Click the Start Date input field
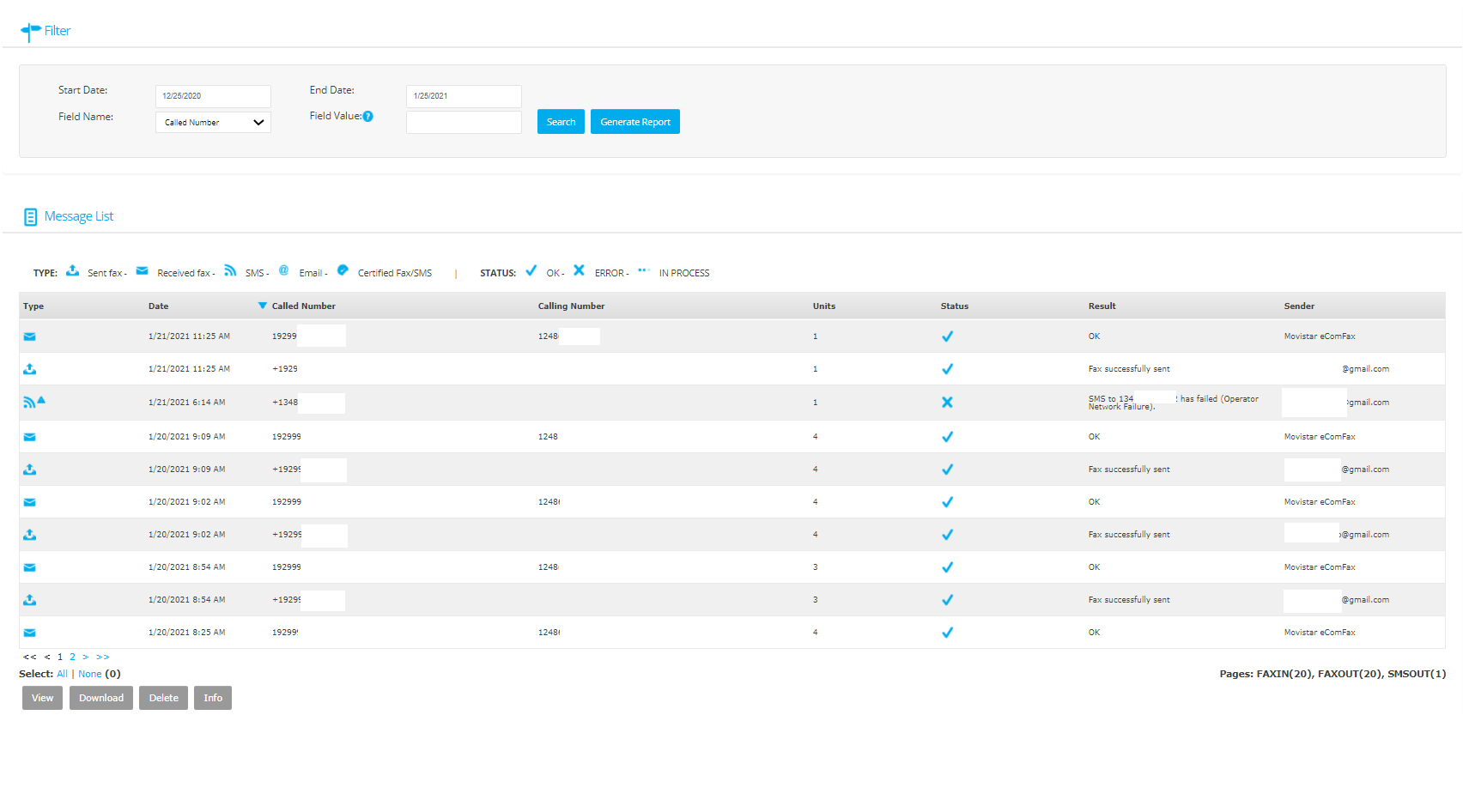Image resolution: width=1463 pixels, height=812 pixels. [213, 96]
